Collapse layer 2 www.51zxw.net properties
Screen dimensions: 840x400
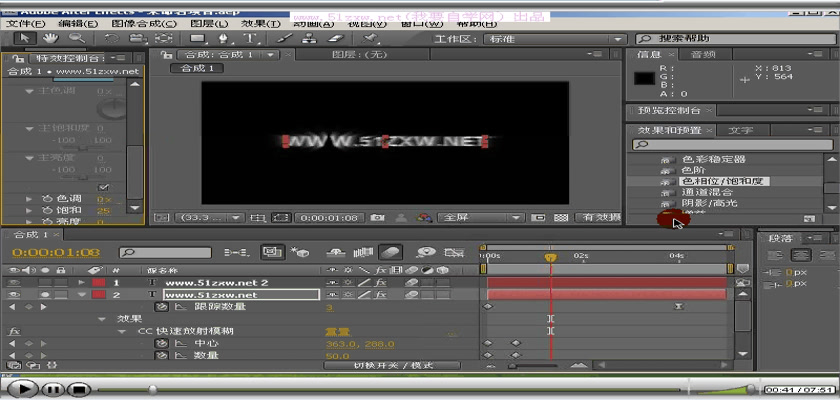click(x=81, y=295)
